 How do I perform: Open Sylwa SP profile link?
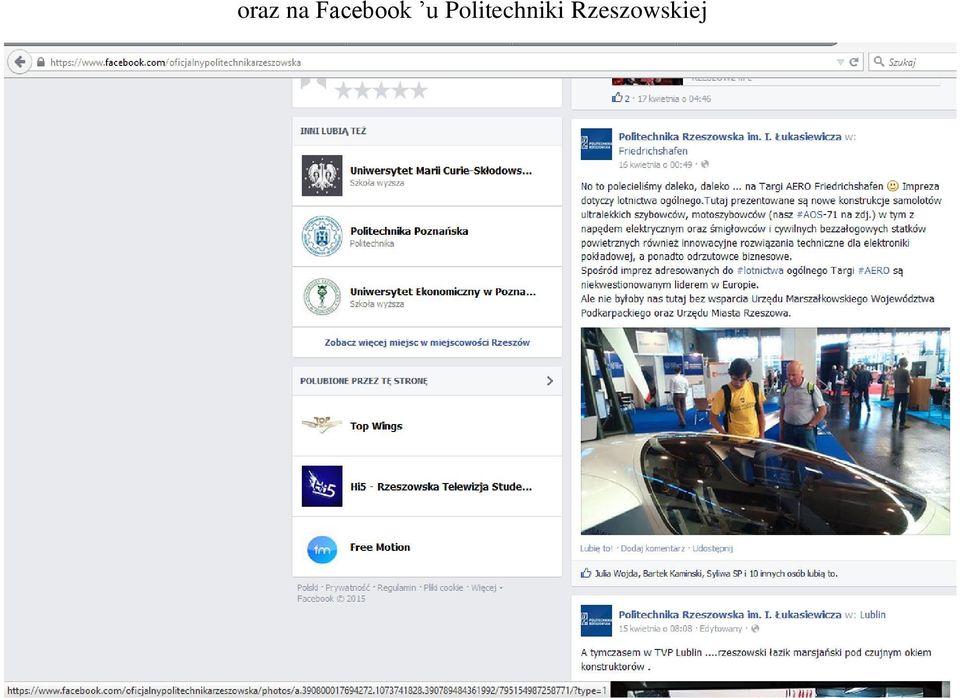tap(725, 574)
